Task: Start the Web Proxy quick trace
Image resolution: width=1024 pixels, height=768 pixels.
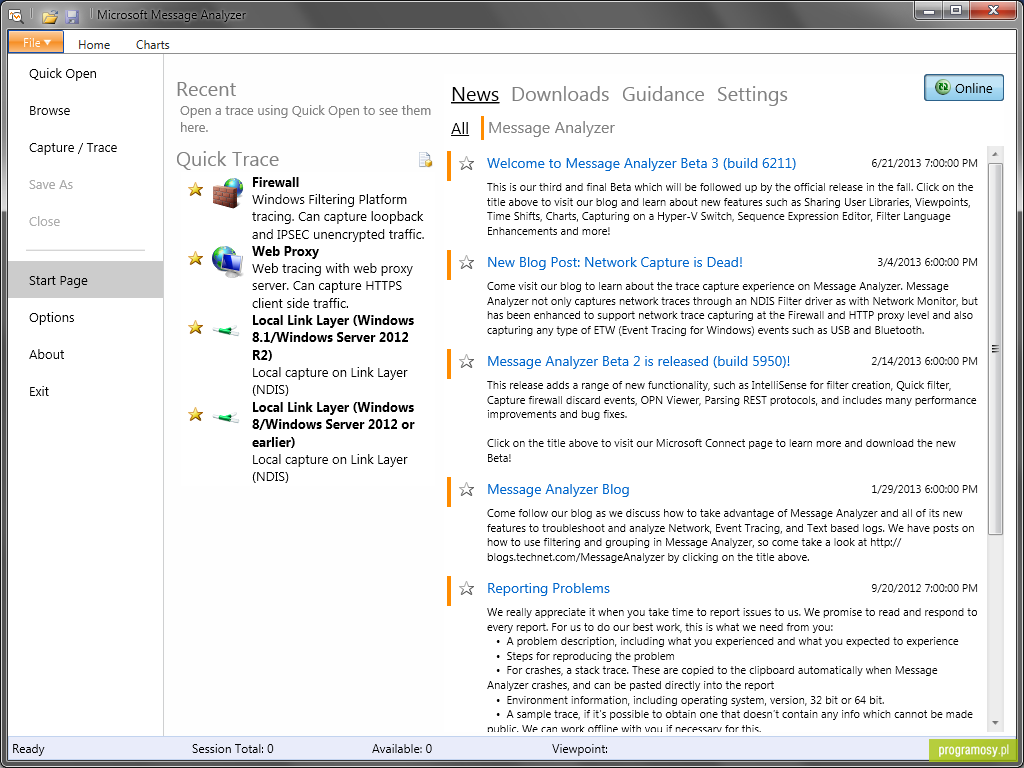Action: coord(285,251)
